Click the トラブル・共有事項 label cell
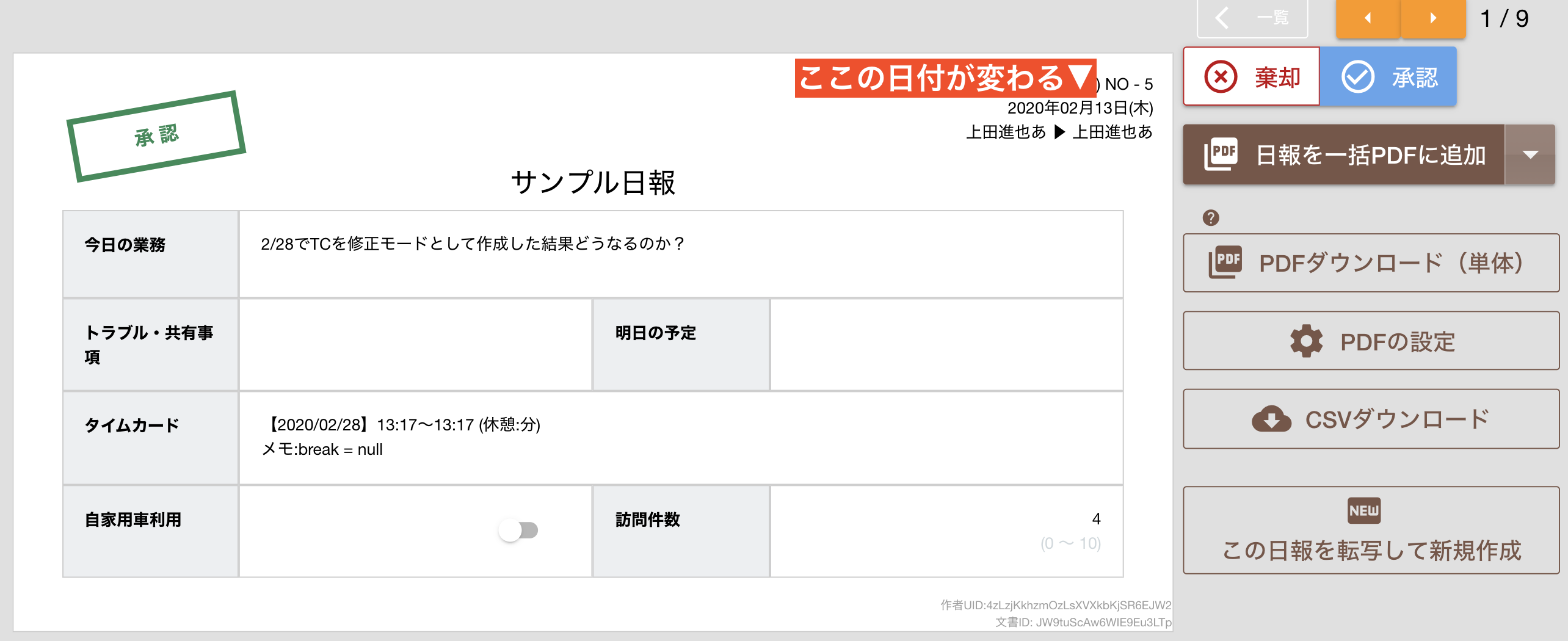This screenshot has width=1568, height=641. point(150,345)
